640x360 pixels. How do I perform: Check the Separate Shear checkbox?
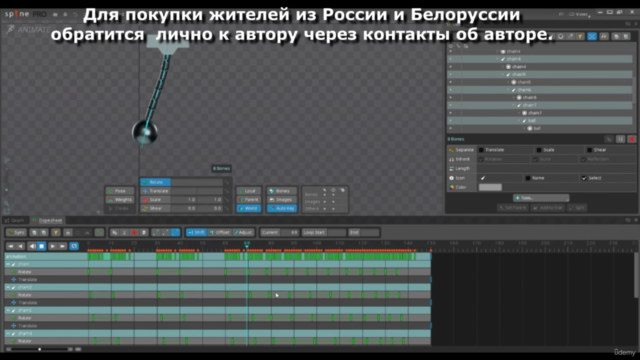pyautogui.click(x=589, y=150)
